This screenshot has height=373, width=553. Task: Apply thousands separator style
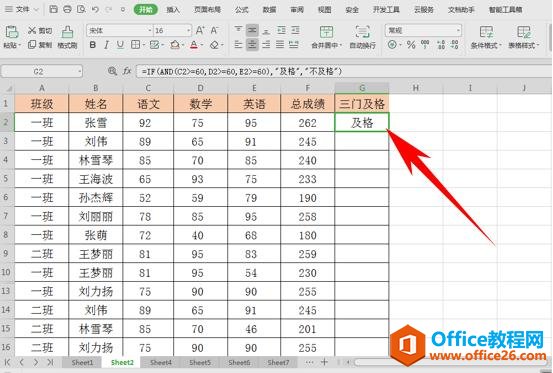[x=425, y=44]
